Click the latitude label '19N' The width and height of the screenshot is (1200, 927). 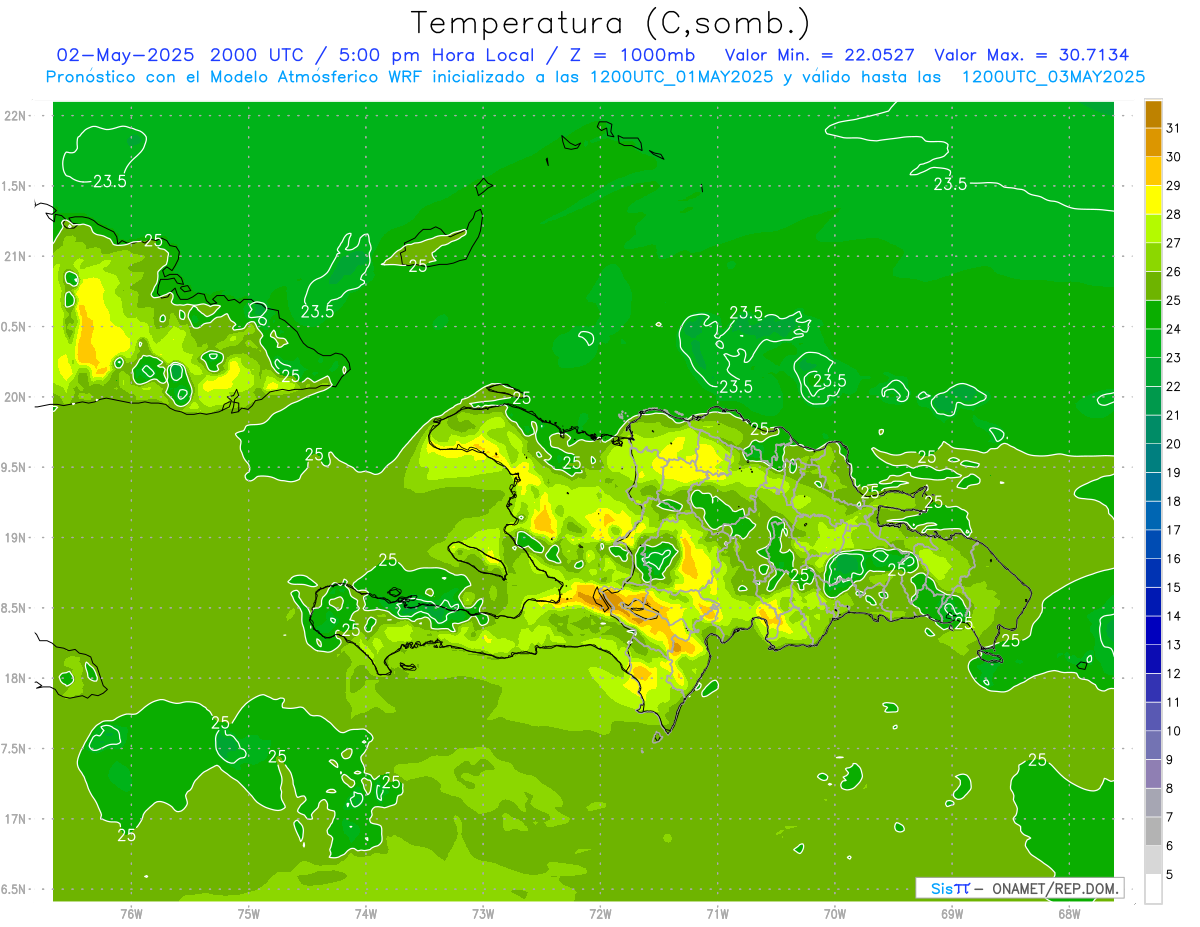[16, 538]
